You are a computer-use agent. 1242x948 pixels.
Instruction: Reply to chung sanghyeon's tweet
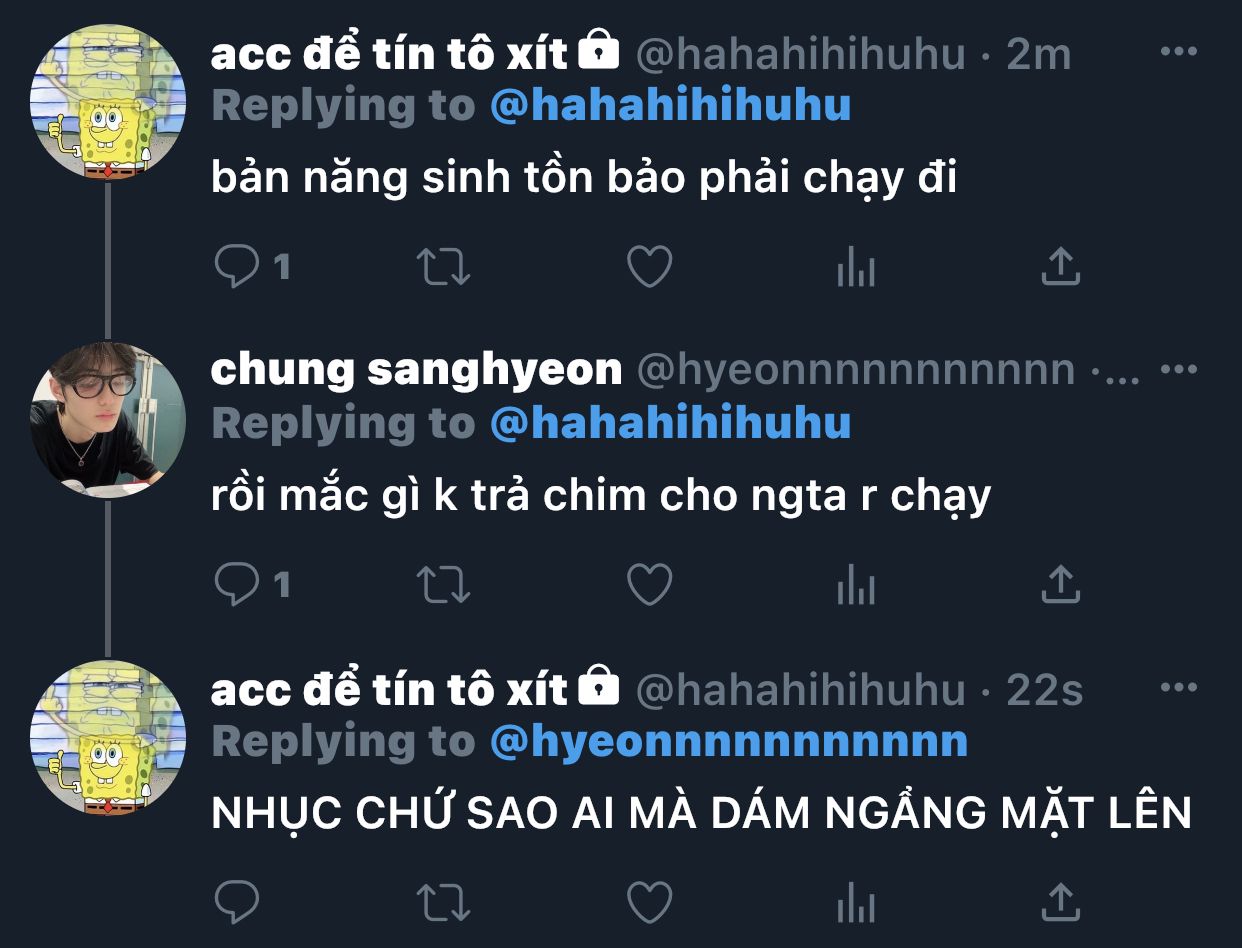[238, 585]
